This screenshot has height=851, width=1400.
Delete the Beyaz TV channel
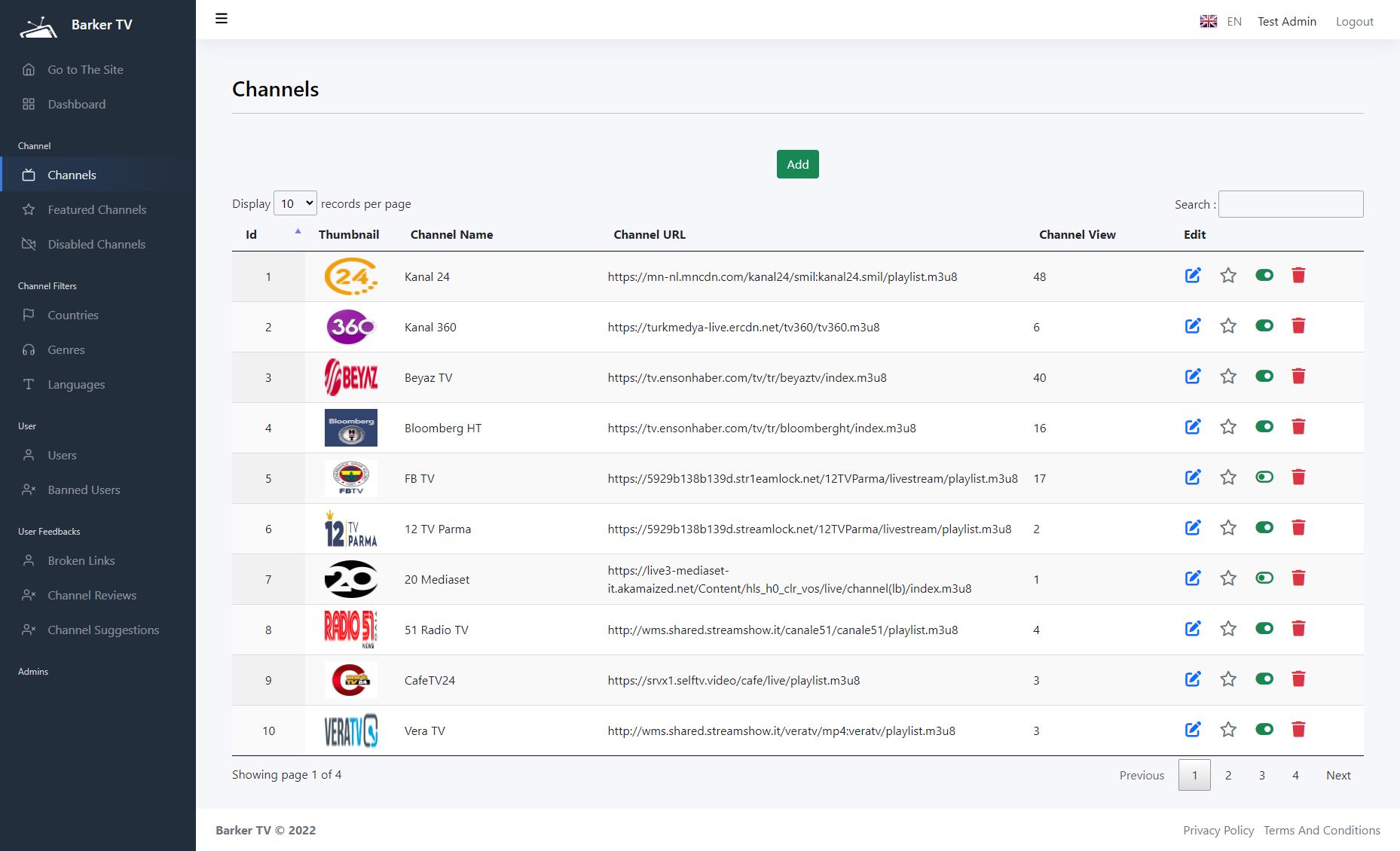pos(1298,377)
